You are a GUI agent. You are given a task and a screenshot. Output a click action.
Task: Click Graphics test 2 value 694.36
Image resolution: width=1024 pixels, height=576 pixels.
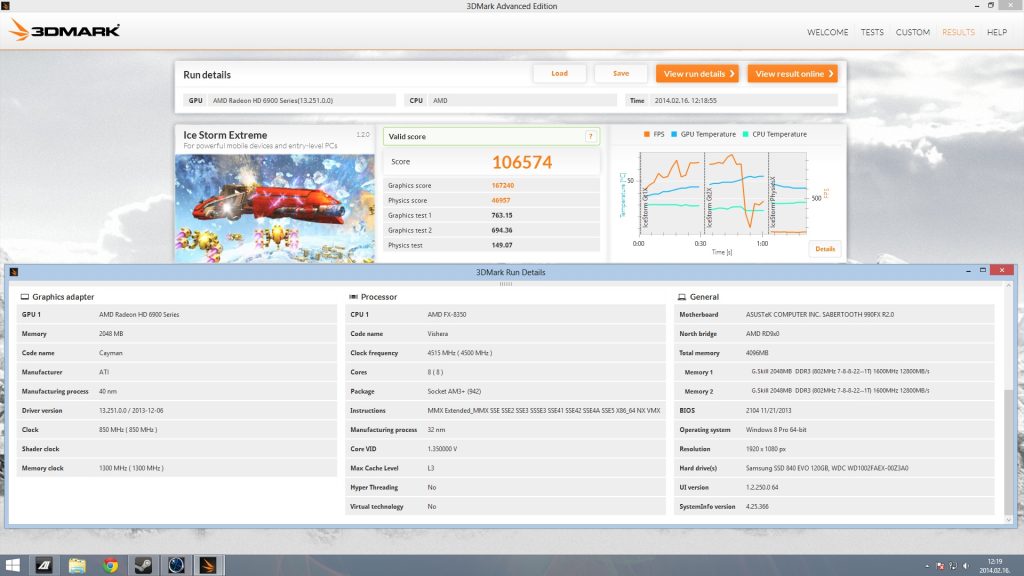[x=502, y=231]
